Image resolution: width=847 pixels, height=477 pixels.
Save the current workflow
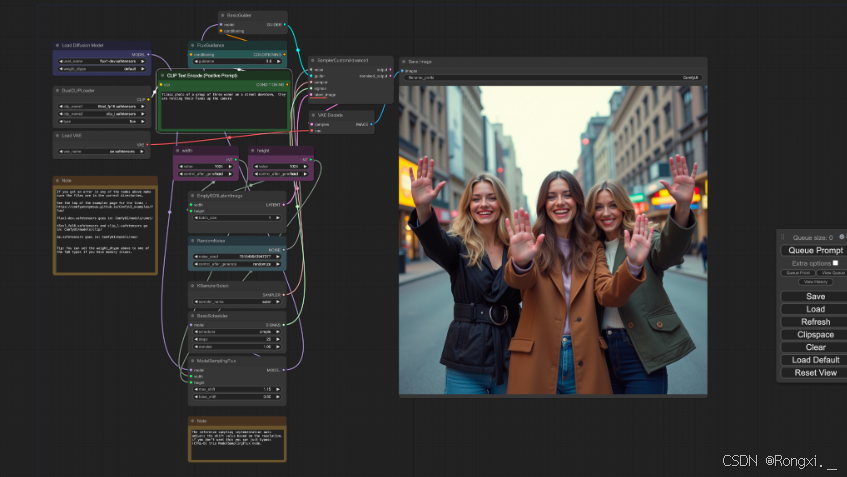click(815, 297)
